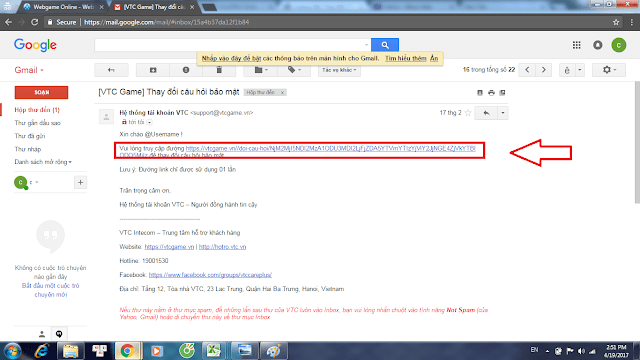This screenshot has height=360, width=640.
Task: Focus the Gmail search input field
Action: click(229, 45)
